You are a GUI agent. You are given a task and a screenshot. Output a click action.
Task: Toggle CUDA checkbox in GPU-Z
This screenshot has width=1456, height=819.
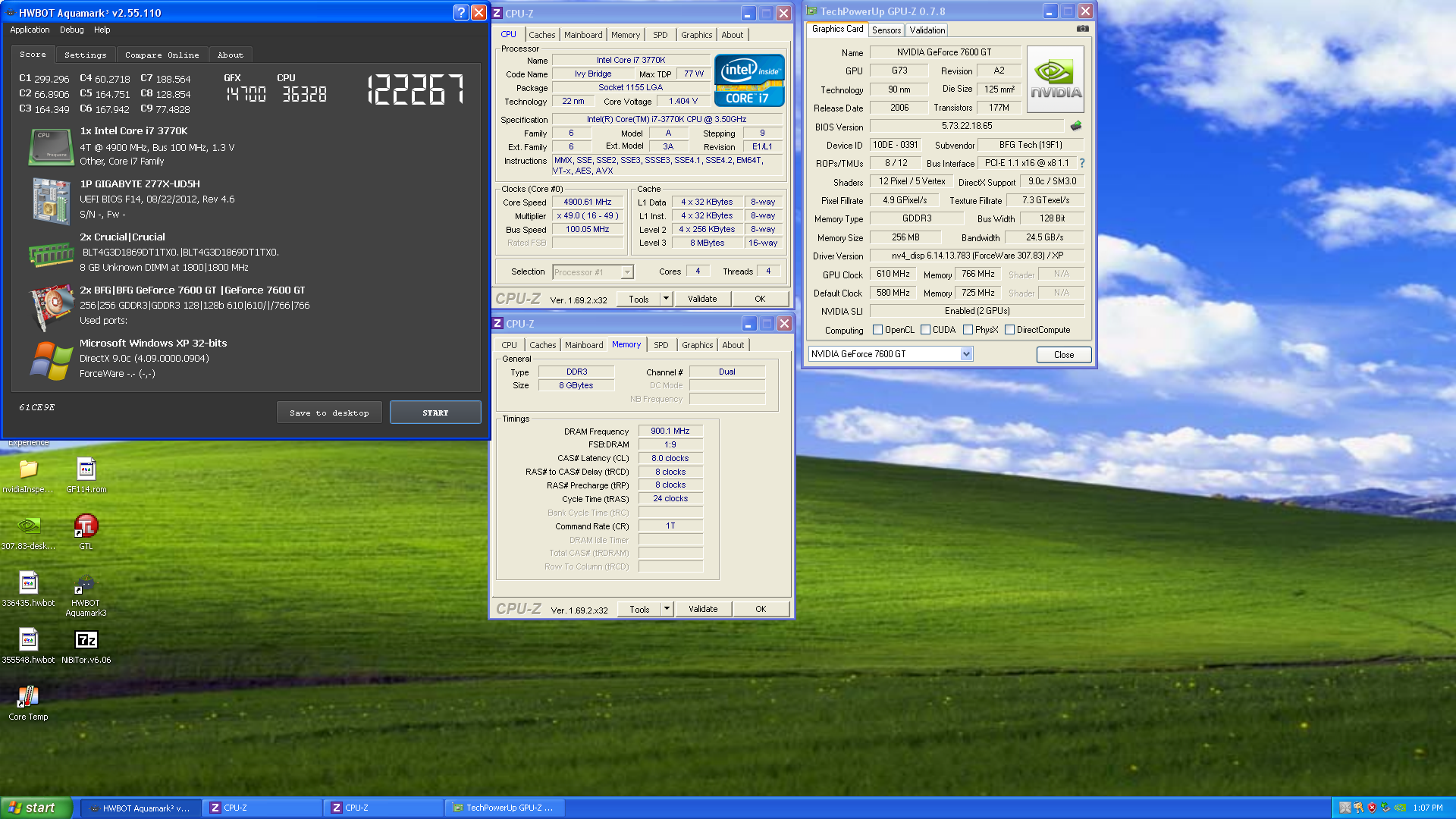click(925, 330)
